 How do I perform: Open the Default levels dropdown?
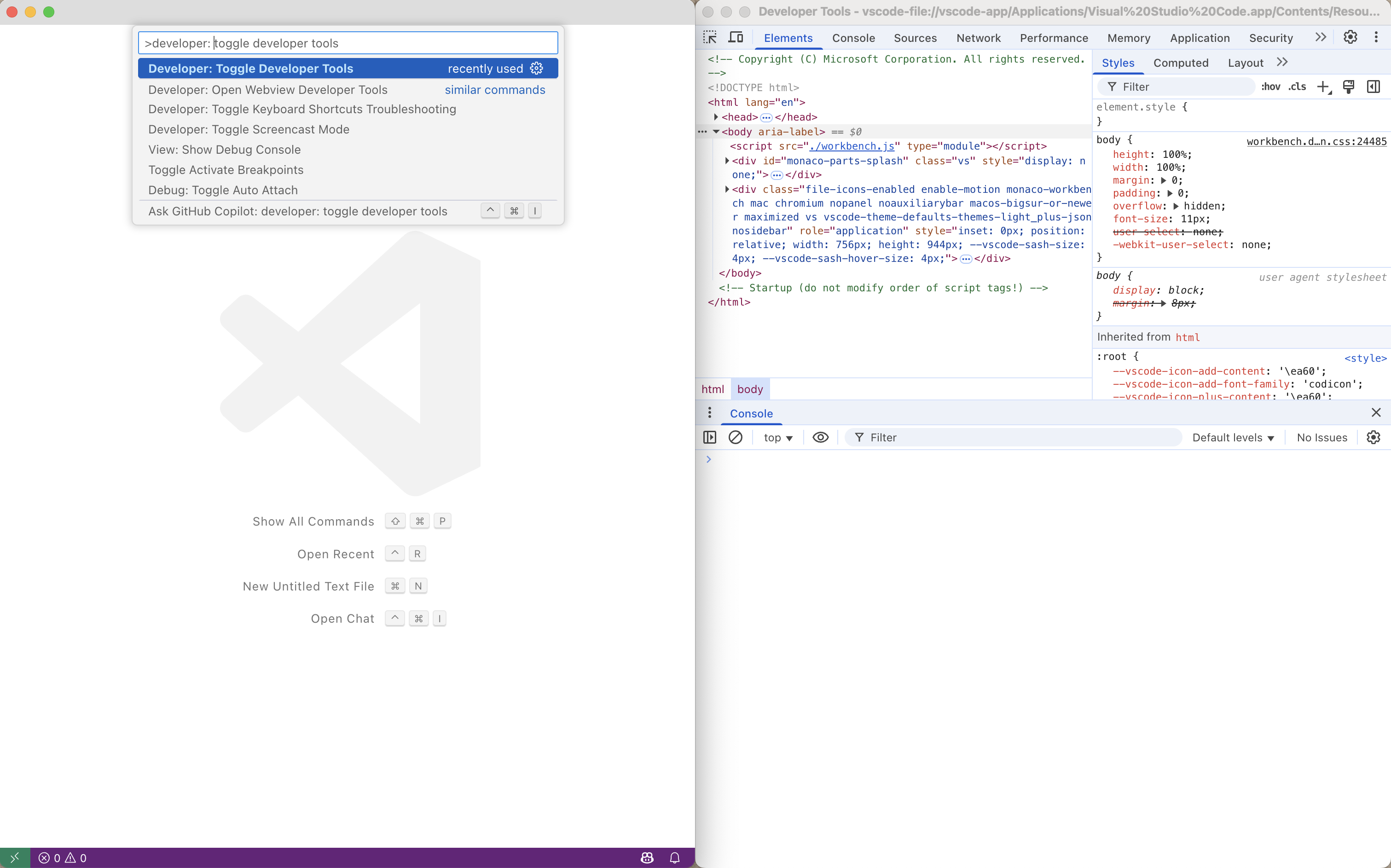pos(1233,437)
